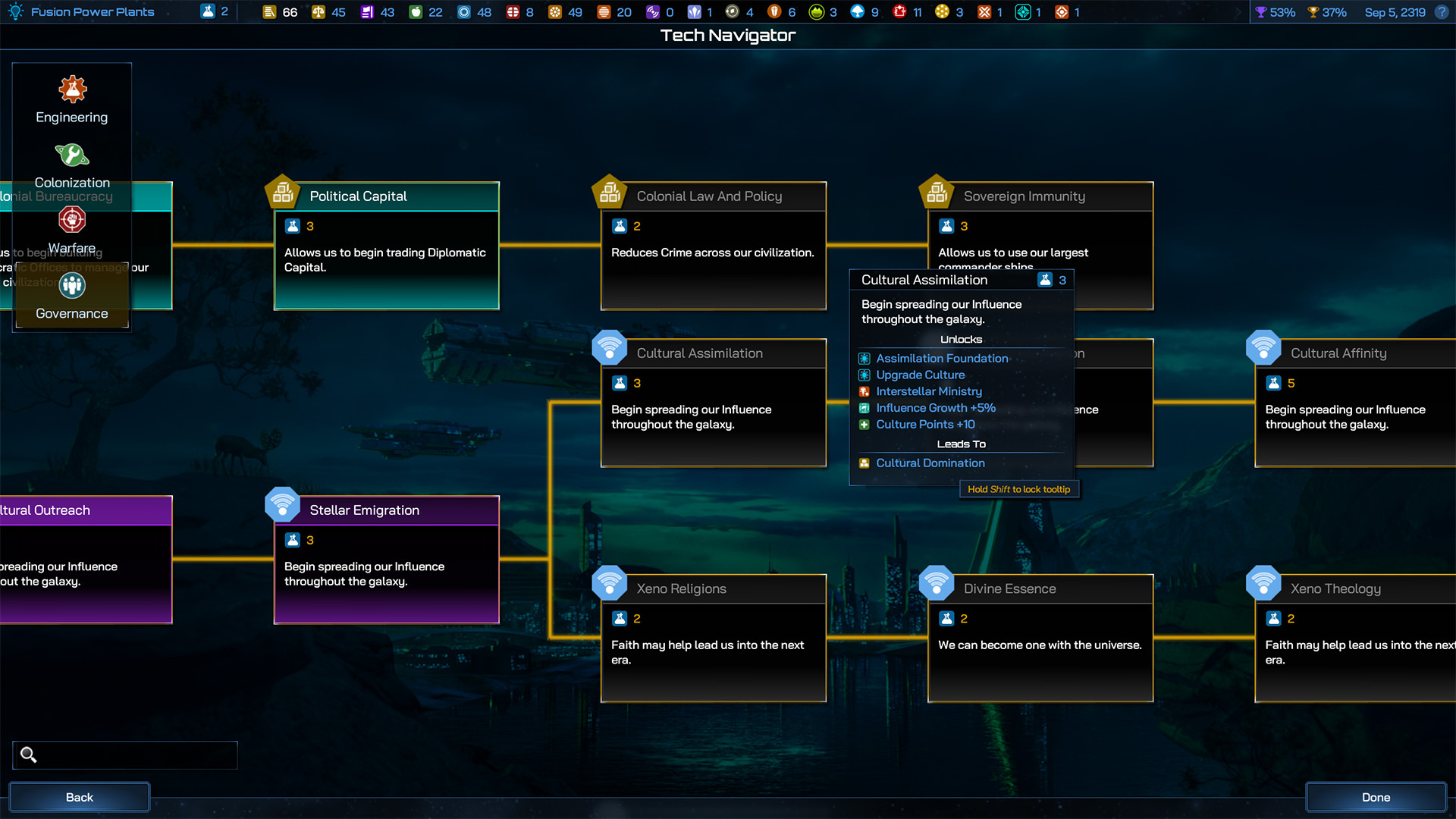
Task: Select the Warfare category icon
Action: tap(72, 220)
